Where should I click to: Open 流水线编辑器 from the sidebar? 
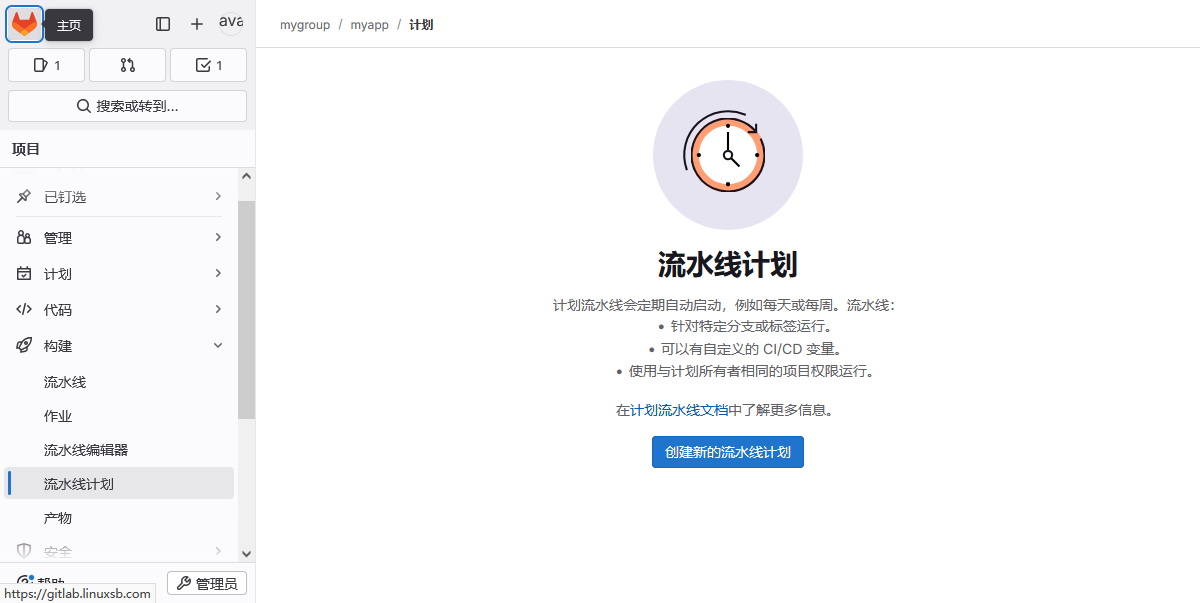pos(86,450)
